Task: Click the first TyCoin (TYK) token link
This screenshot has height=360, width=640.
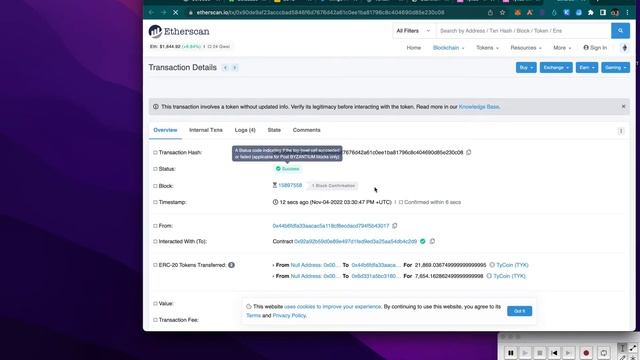Action: tap(512, 265)
